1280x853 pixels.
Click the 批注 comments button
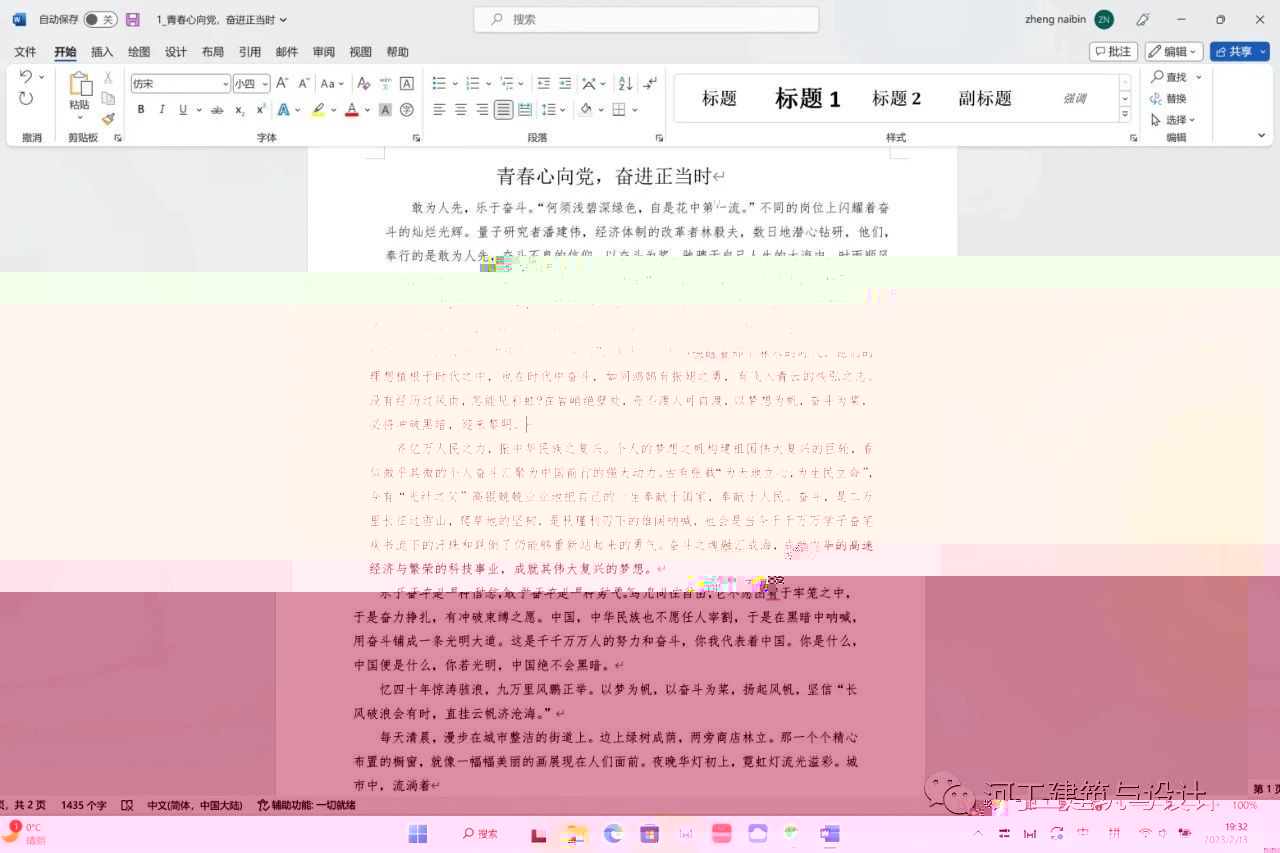click(x=1113, y=51)
